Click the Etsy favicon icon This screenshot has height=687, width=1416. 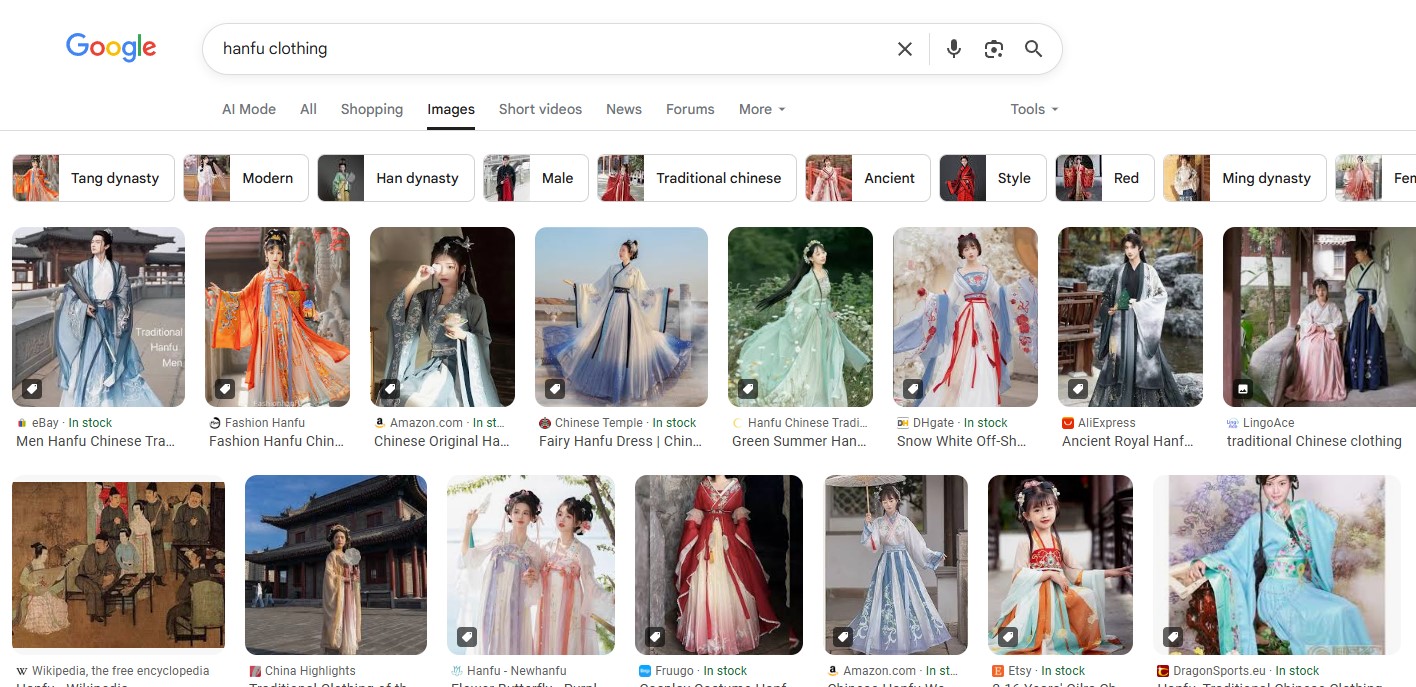[998, 671]
